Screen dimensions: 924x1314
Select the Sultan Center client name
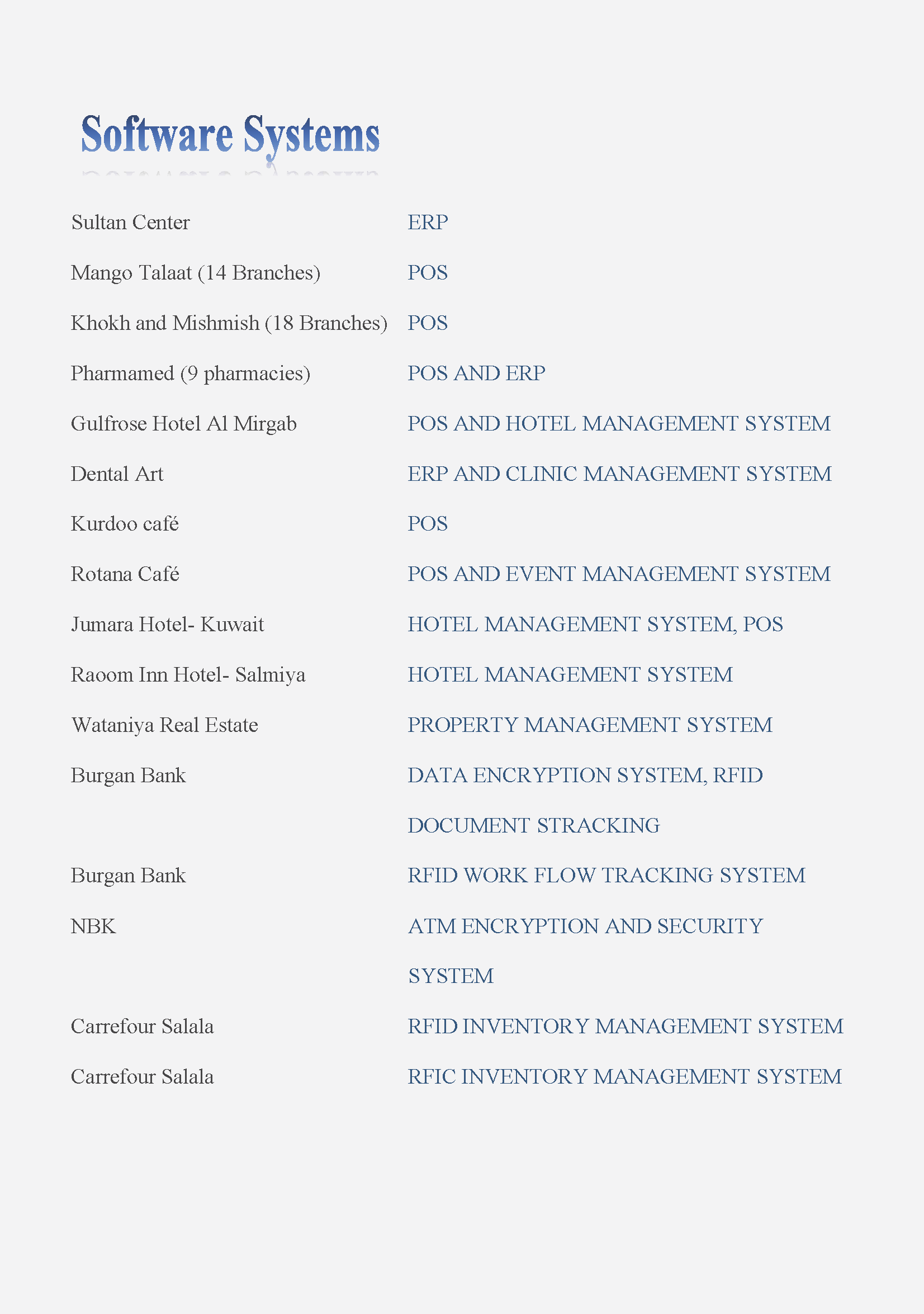(x=130, y=222)
